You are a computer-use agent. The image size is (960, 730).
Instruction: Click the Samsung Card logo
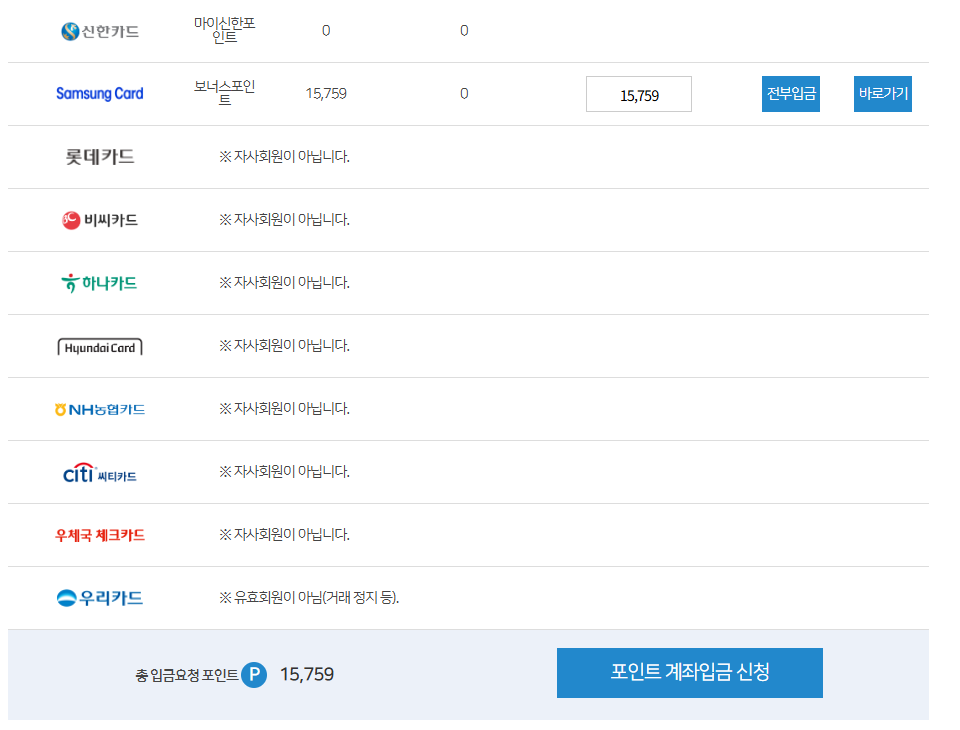(x=100, y=94)
